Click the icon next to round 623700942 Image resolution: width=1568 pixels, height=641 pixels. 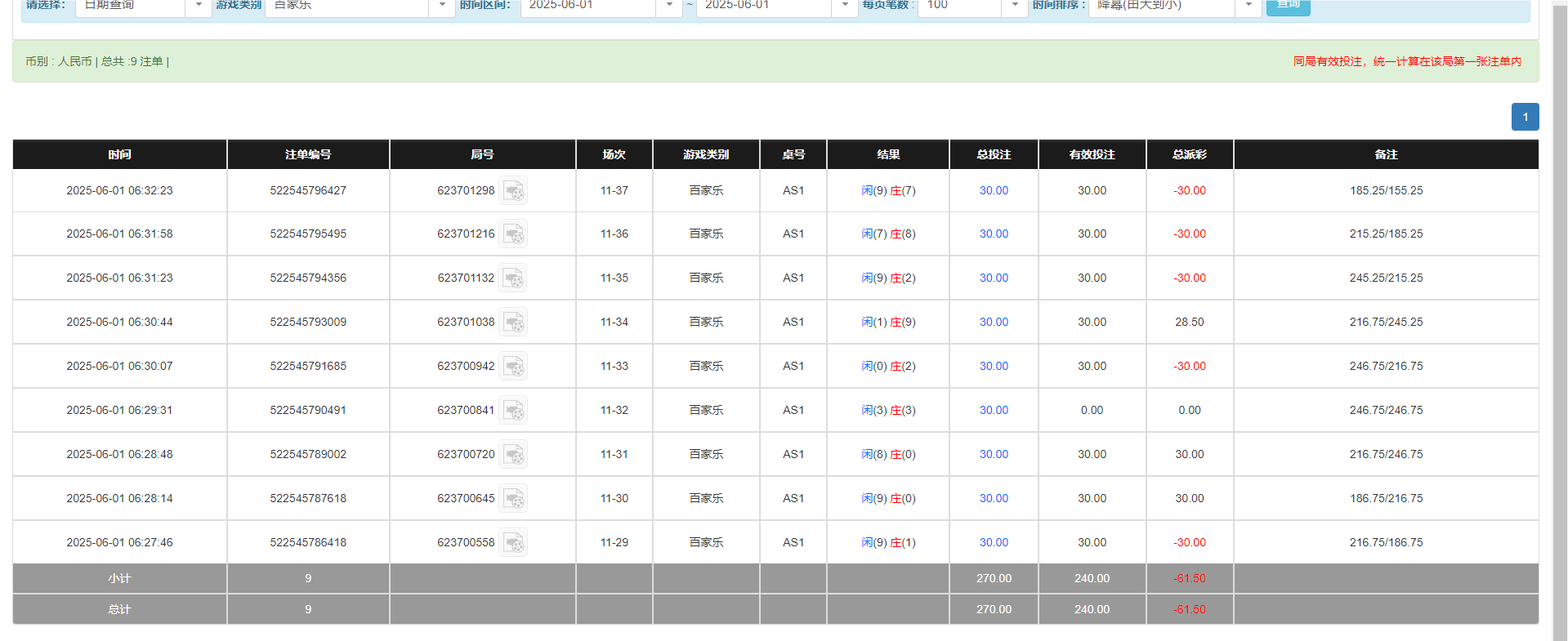513,367
